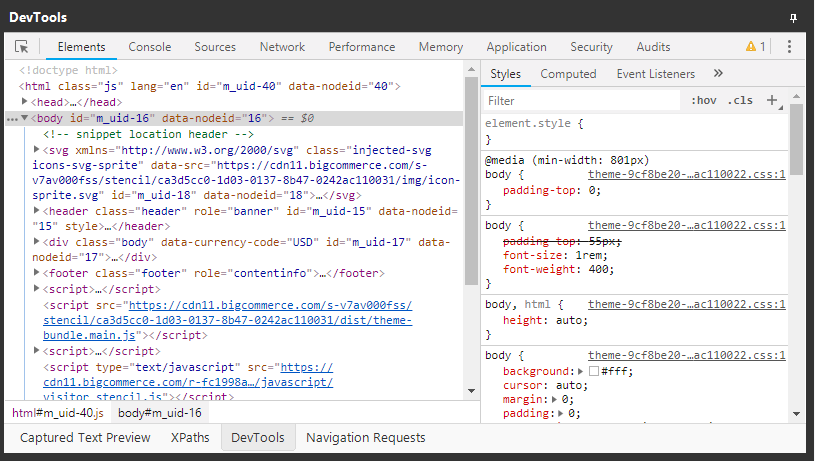Viewport: 815px width, 461px height.
Task: Switch to the Network tab
Action: [x=282, y=47]
